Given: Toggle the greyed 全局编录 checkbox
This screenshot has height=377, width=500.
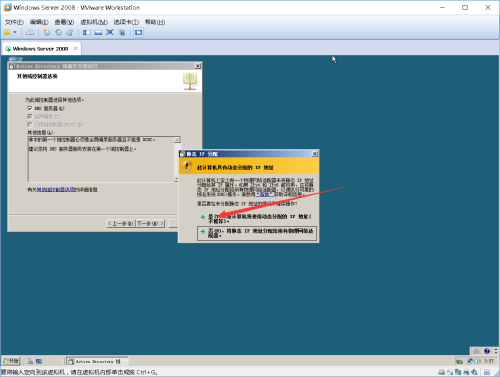Looking at the screenshot, I should 30,116.
